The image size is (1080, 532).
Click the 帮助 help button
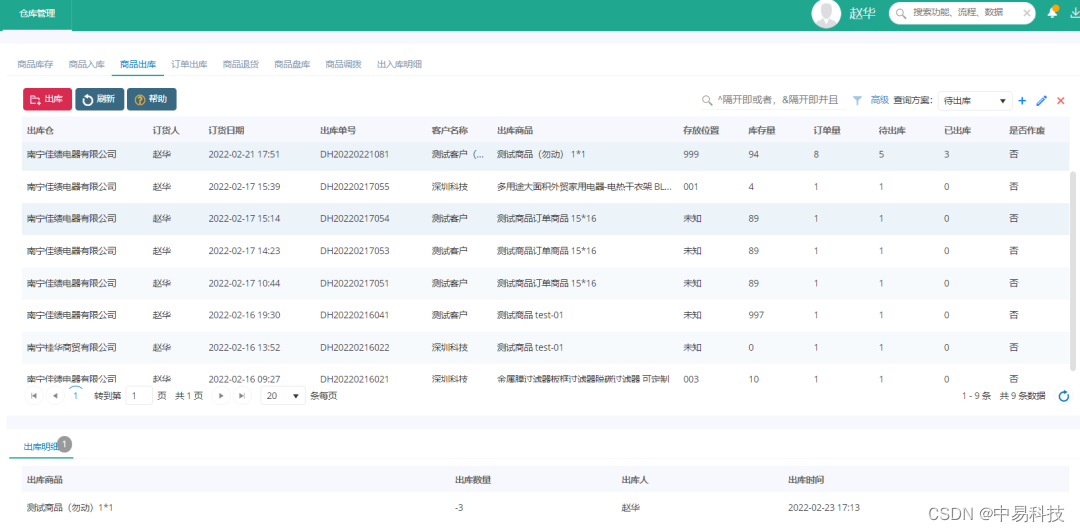click(x=152, y=99)
